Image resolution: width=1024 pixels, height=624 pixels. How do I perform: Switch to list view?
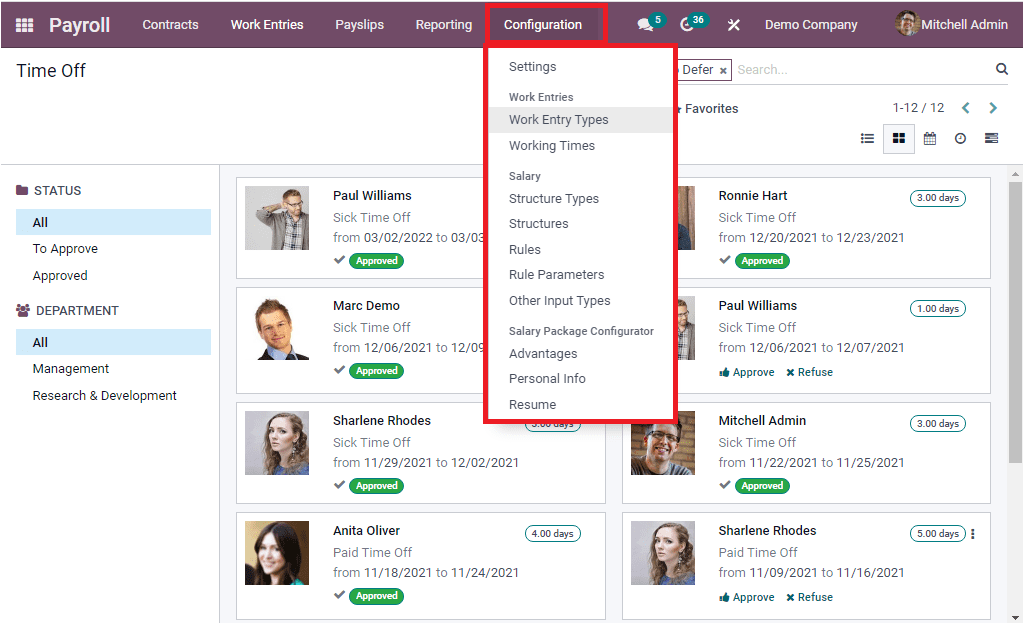click(x=867, y=138)
